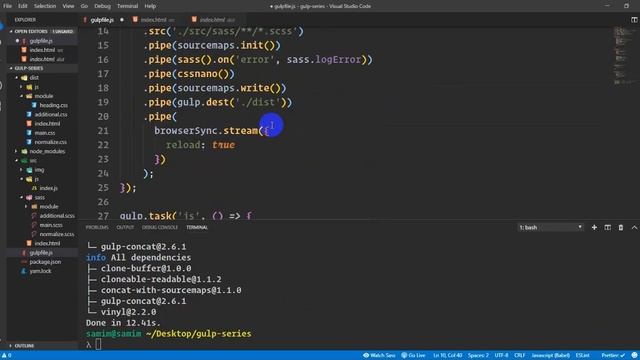Viewport: 640px width, 360px height.
Task: Collapse the Open Editors section
Action: tap(41, 31)
